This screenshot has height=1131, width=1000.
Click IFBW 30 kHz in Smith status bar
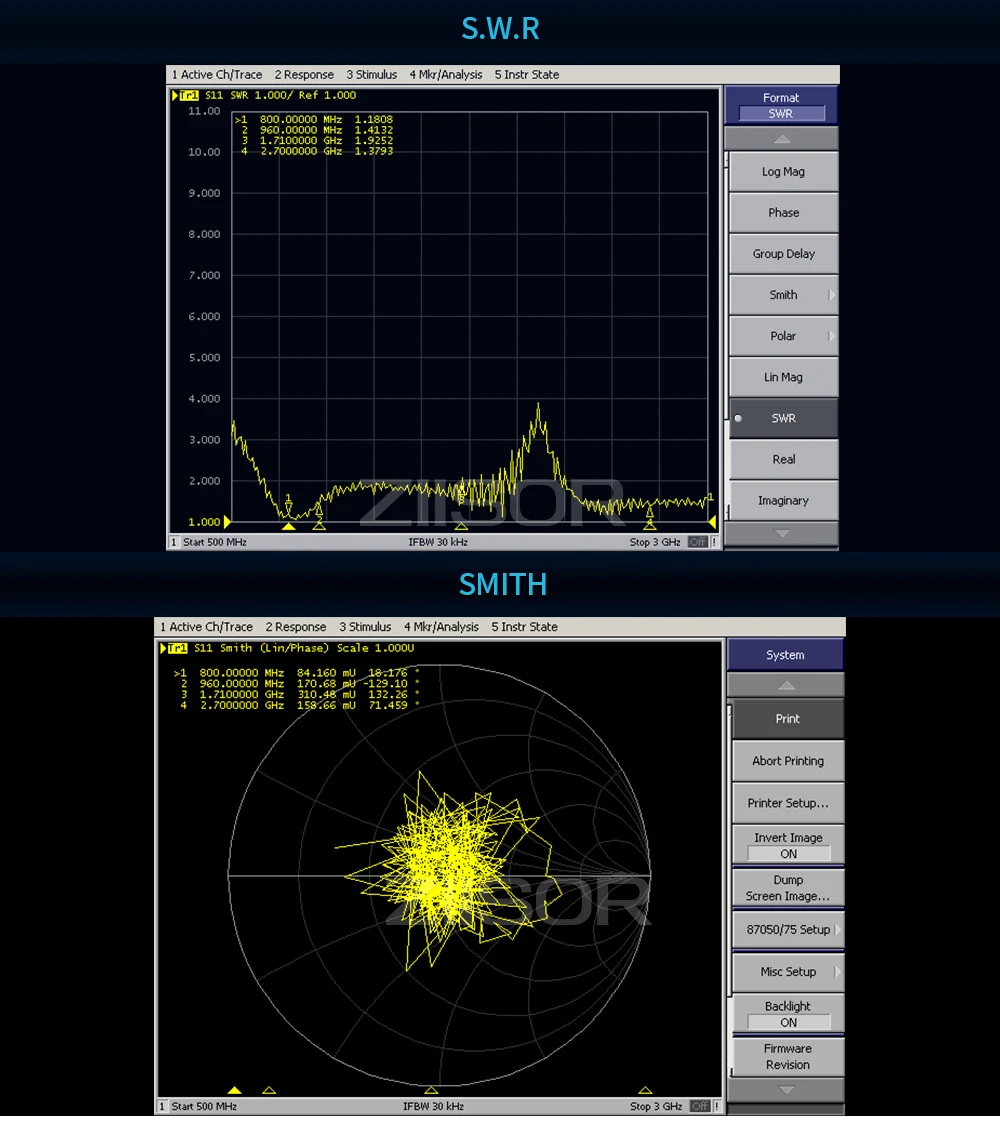click(x=433, y=1106)
